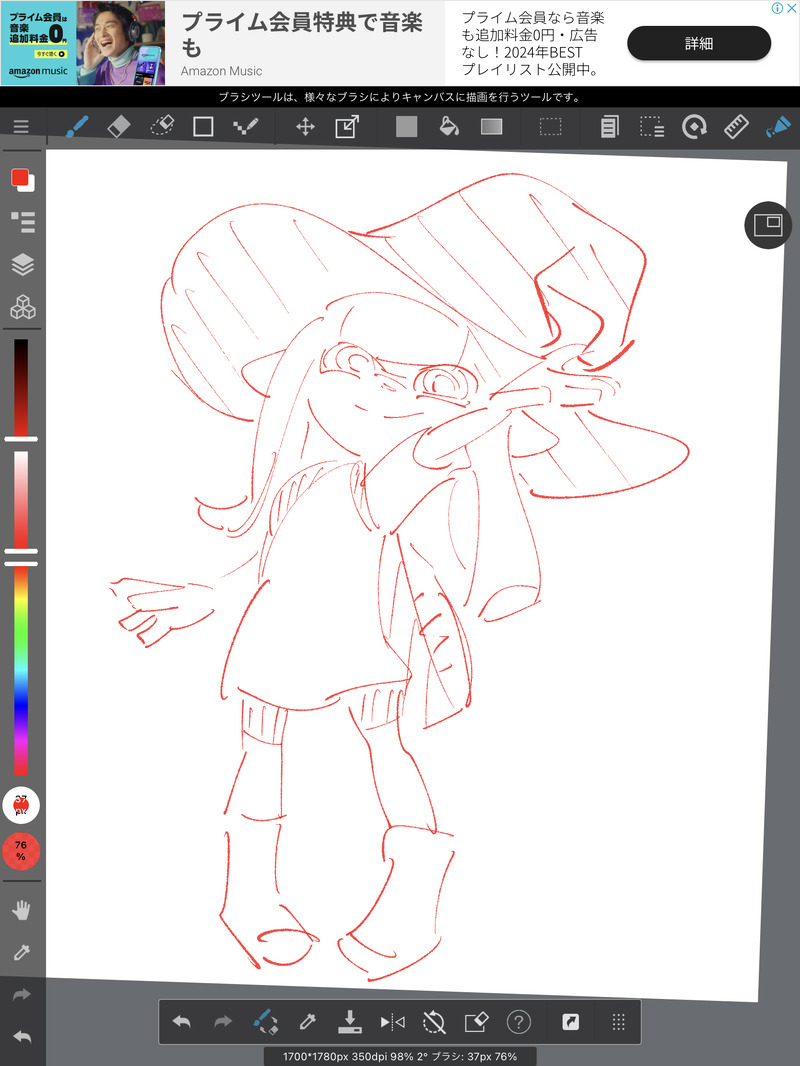Select the square shape drawing tool

tap(203, 126)
